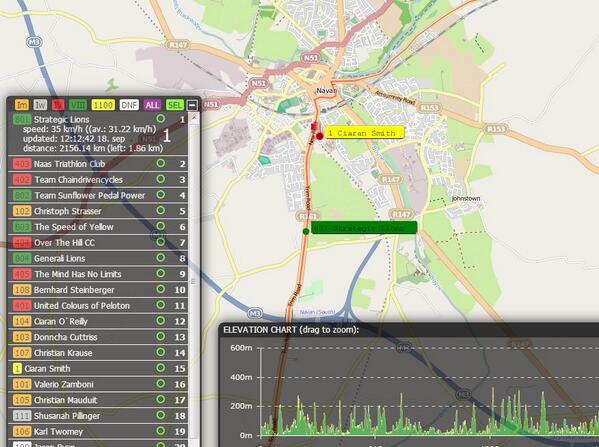The height and width of the screenshot is (447, 599).
Task: Click the 'ELEVATION CHART (drag to zoom)' header
Action: pyautogui.click(x=291, y=330)
